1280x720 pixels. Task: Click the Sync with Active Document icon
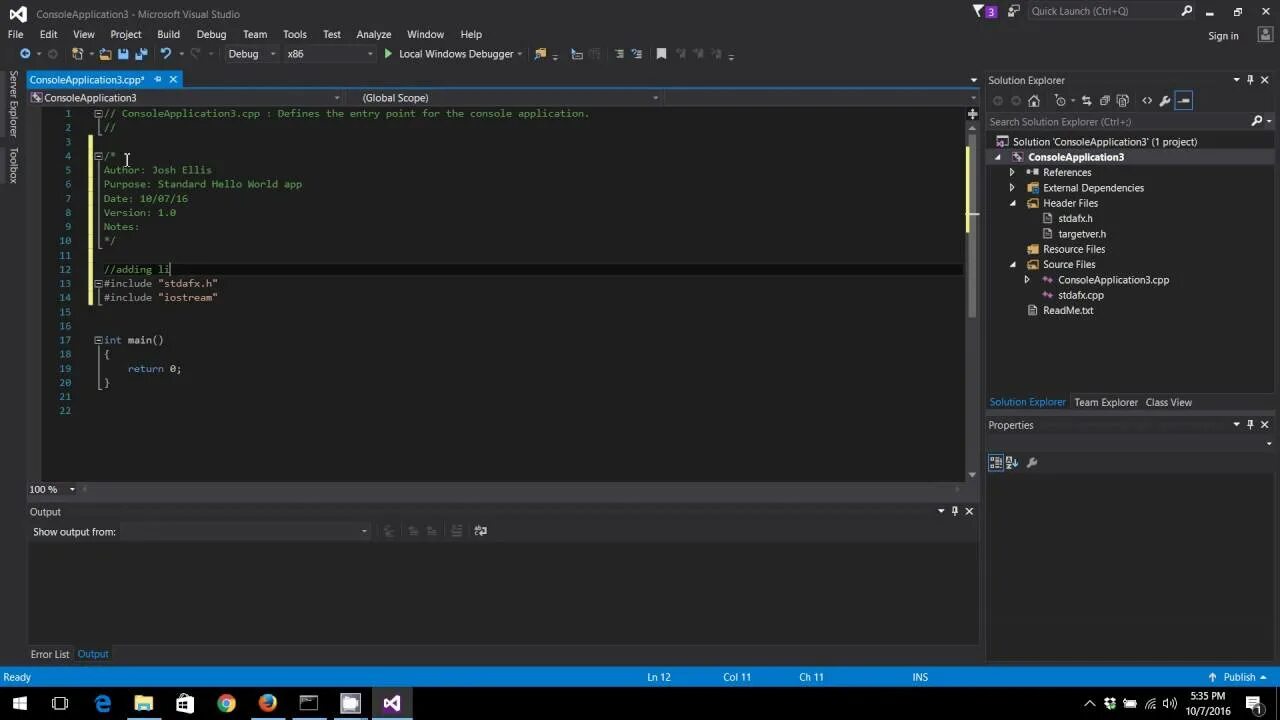click(x=1087, y=100)
